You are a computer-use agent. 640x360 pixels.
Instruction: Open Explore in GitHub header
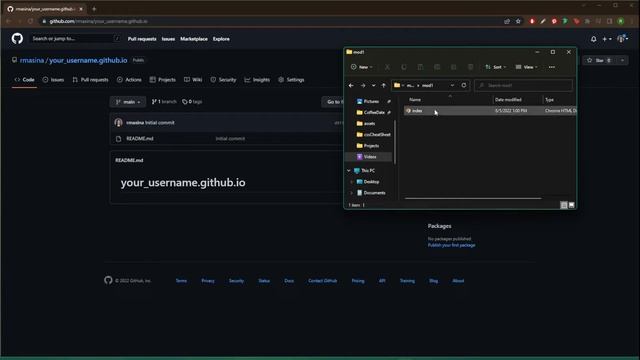click(x=221, y=39)
